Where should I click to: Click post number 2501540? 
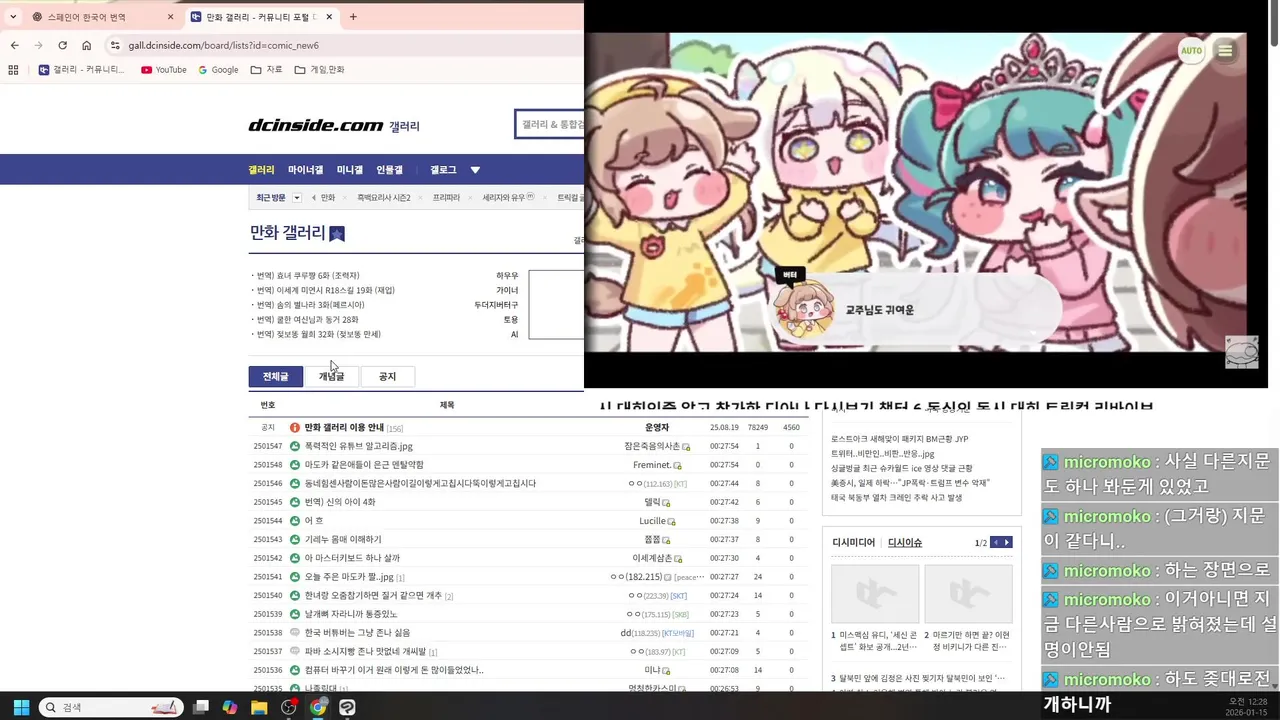(268, 595)
